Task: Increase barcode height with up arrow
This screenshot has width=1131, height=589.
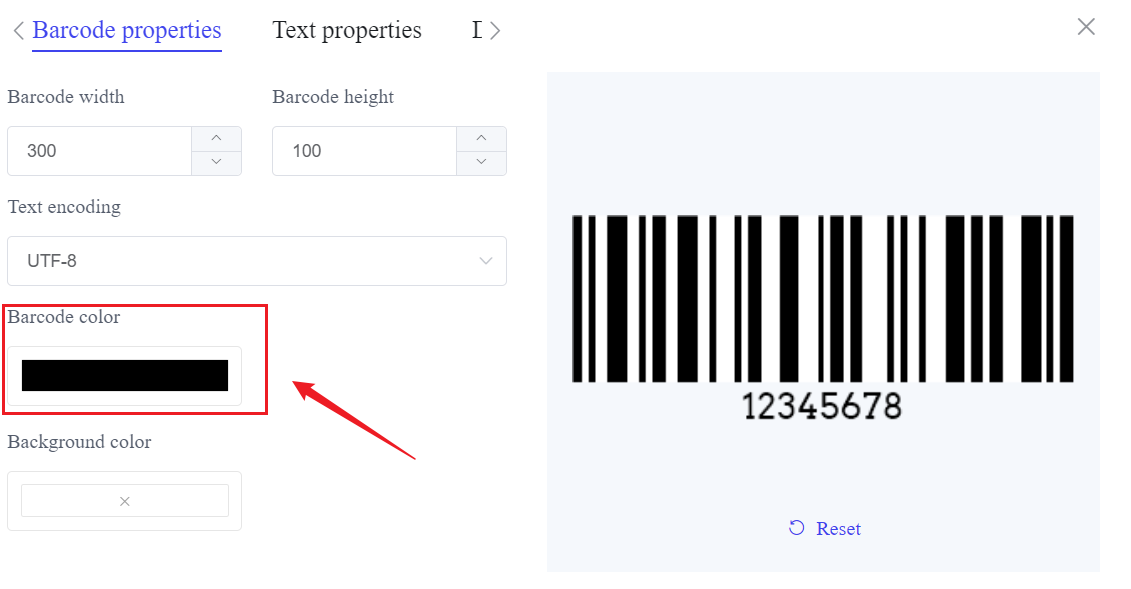Action: (x=481, y=139)
